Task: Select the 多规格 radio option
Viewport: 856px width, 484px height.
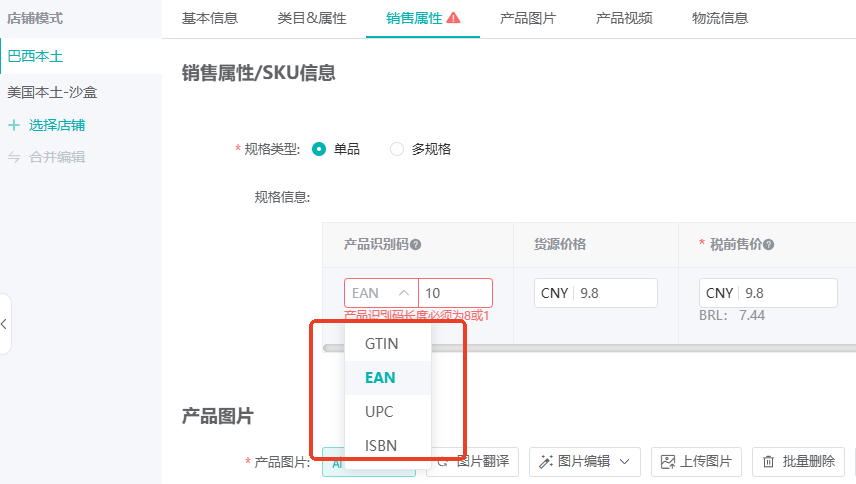Action: (x=397, y=149)
